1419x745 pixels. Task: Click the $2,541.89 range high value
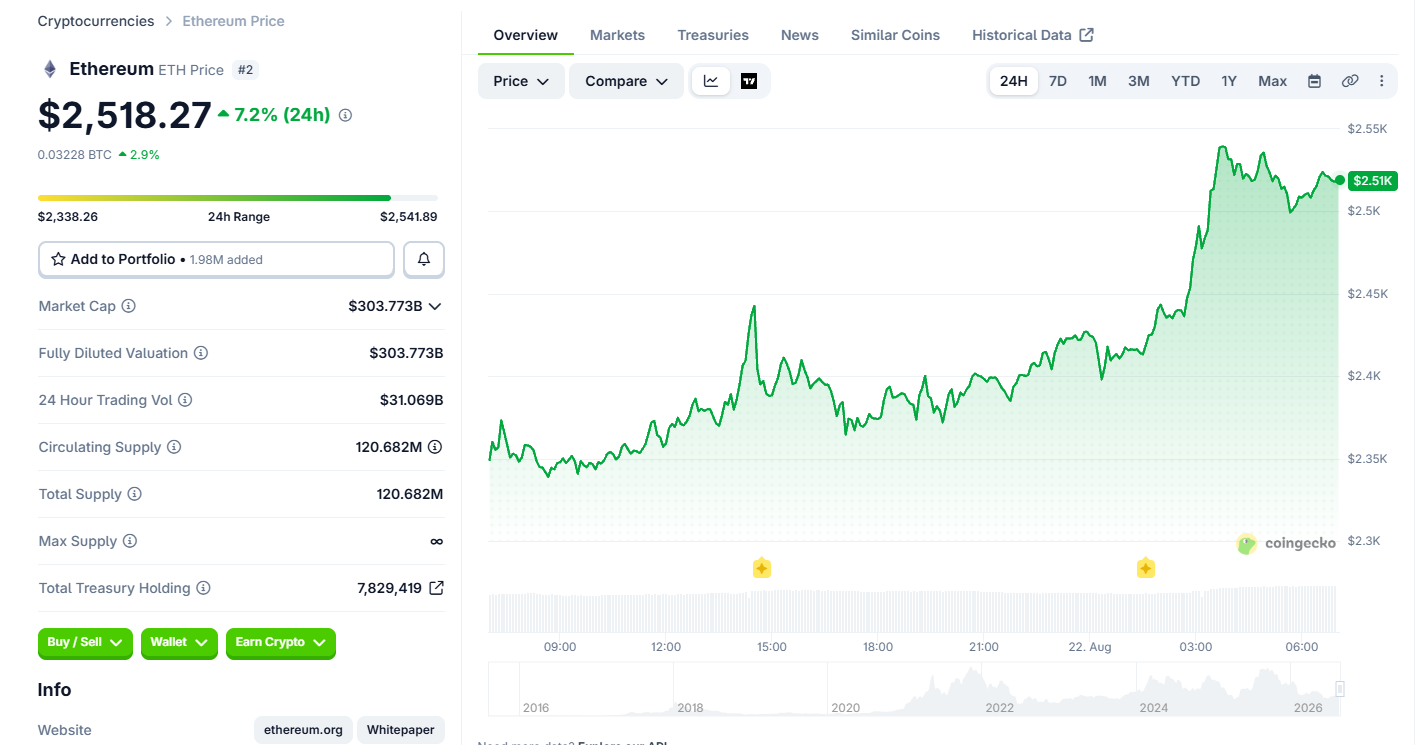pyautogui.click(x=408, y=217)
